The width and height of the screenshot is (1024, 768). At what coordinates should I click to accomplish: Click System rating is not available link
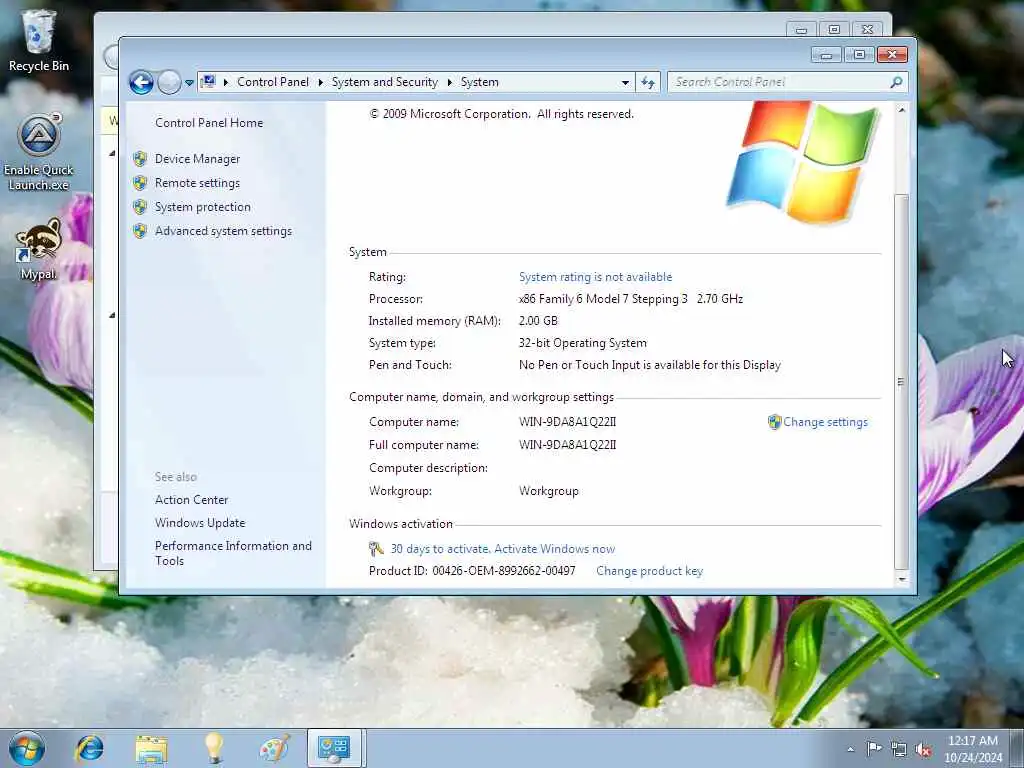[x=596, y=277]
